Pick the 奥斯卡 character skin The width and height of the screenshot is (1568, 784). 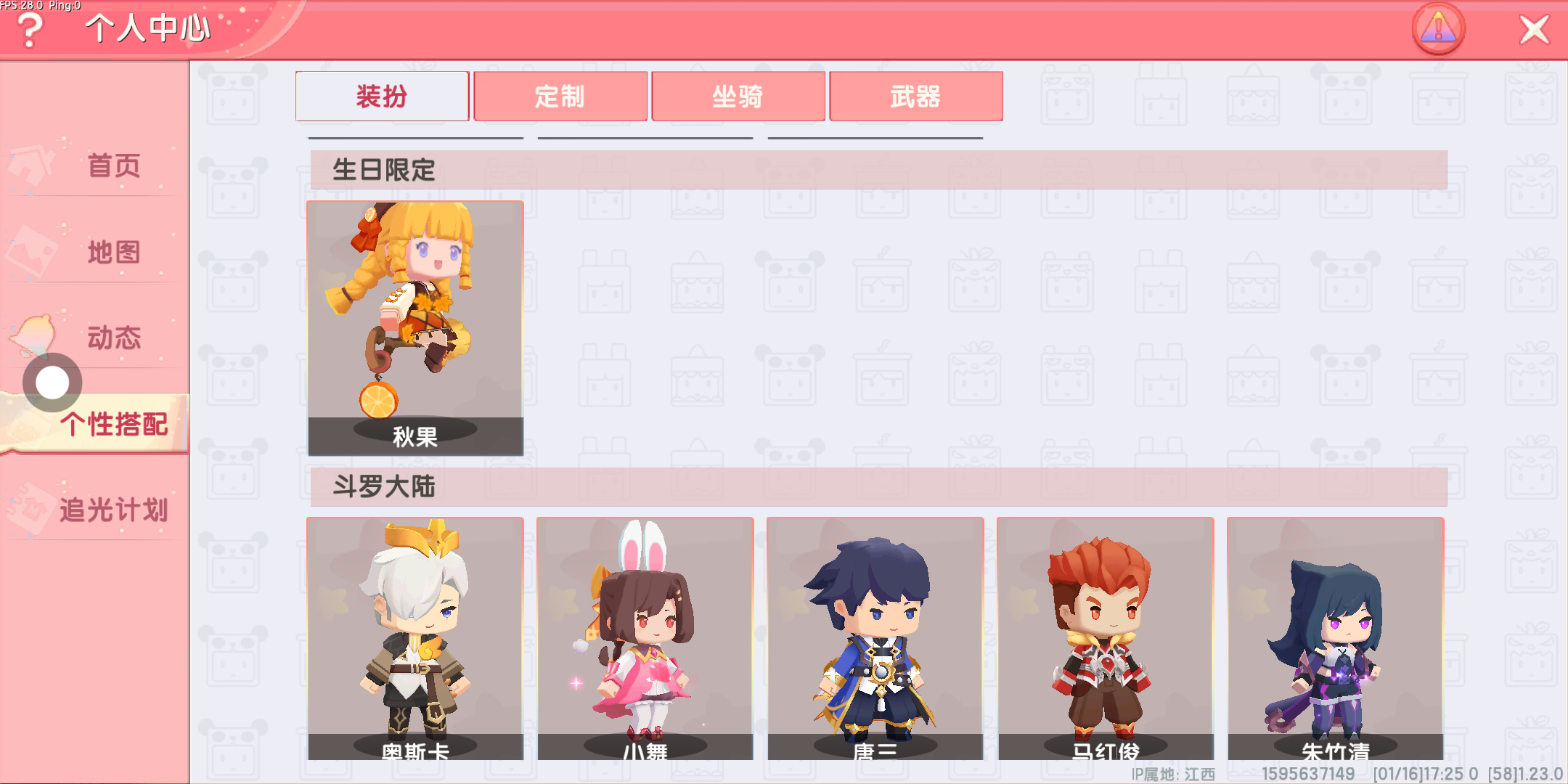(415, 639)
